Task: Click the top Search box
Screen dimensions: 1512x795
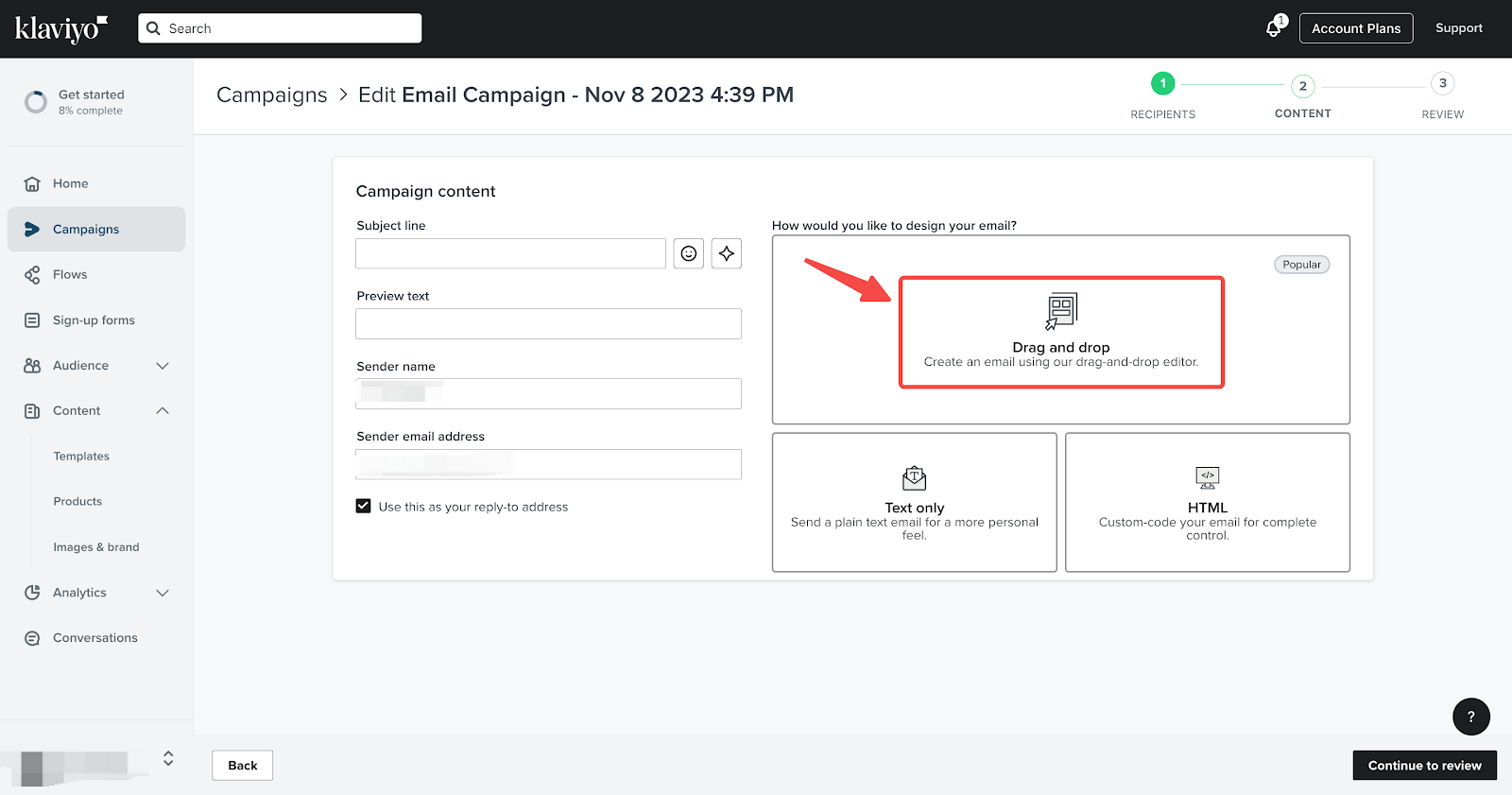Action: pyautogui.click(x=280, y=28)
